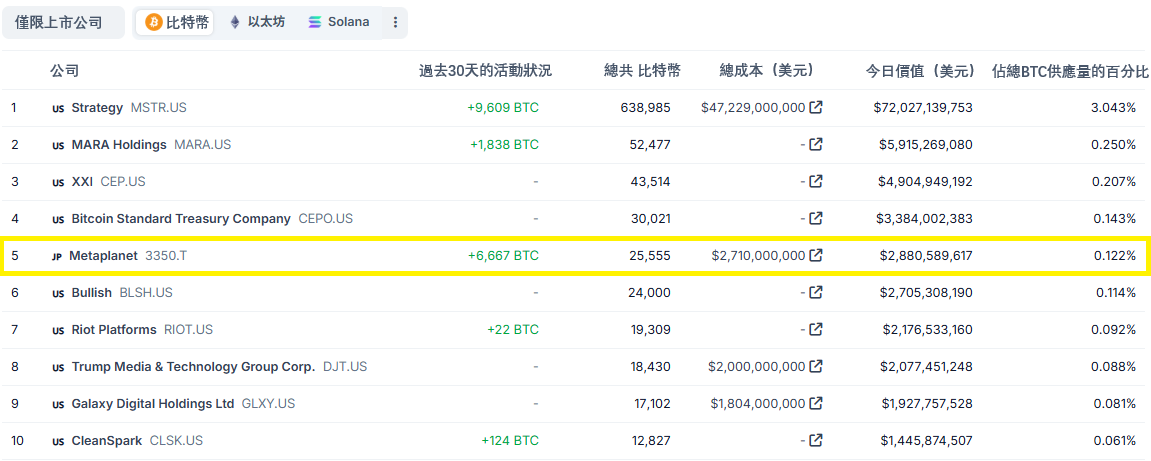Viewport: 1151px width, 461px height.
Task: Click the DJT.US ticker
Action: [345, 366]
